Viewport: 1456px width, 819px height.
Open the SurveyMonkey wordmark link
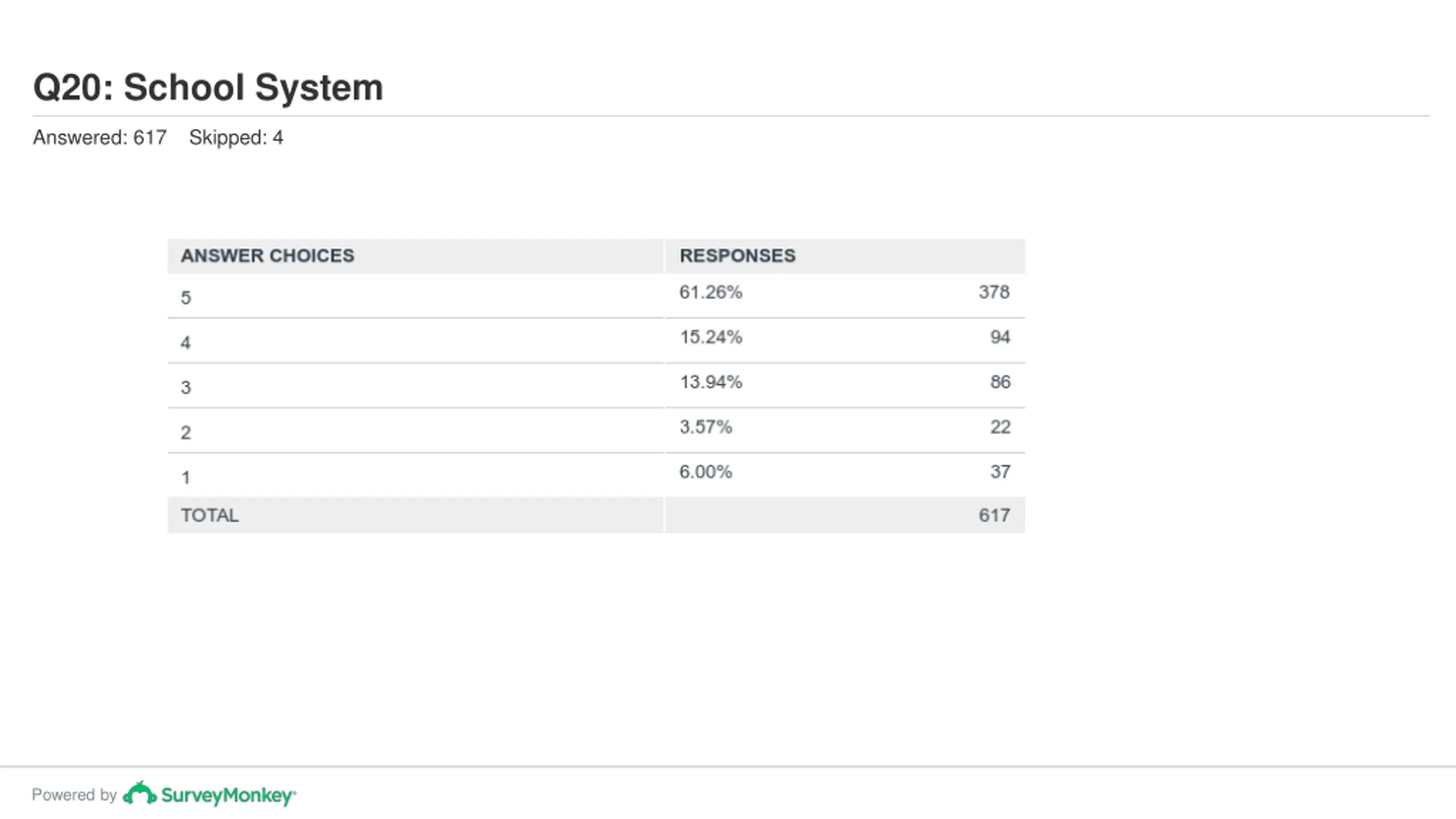229,796
